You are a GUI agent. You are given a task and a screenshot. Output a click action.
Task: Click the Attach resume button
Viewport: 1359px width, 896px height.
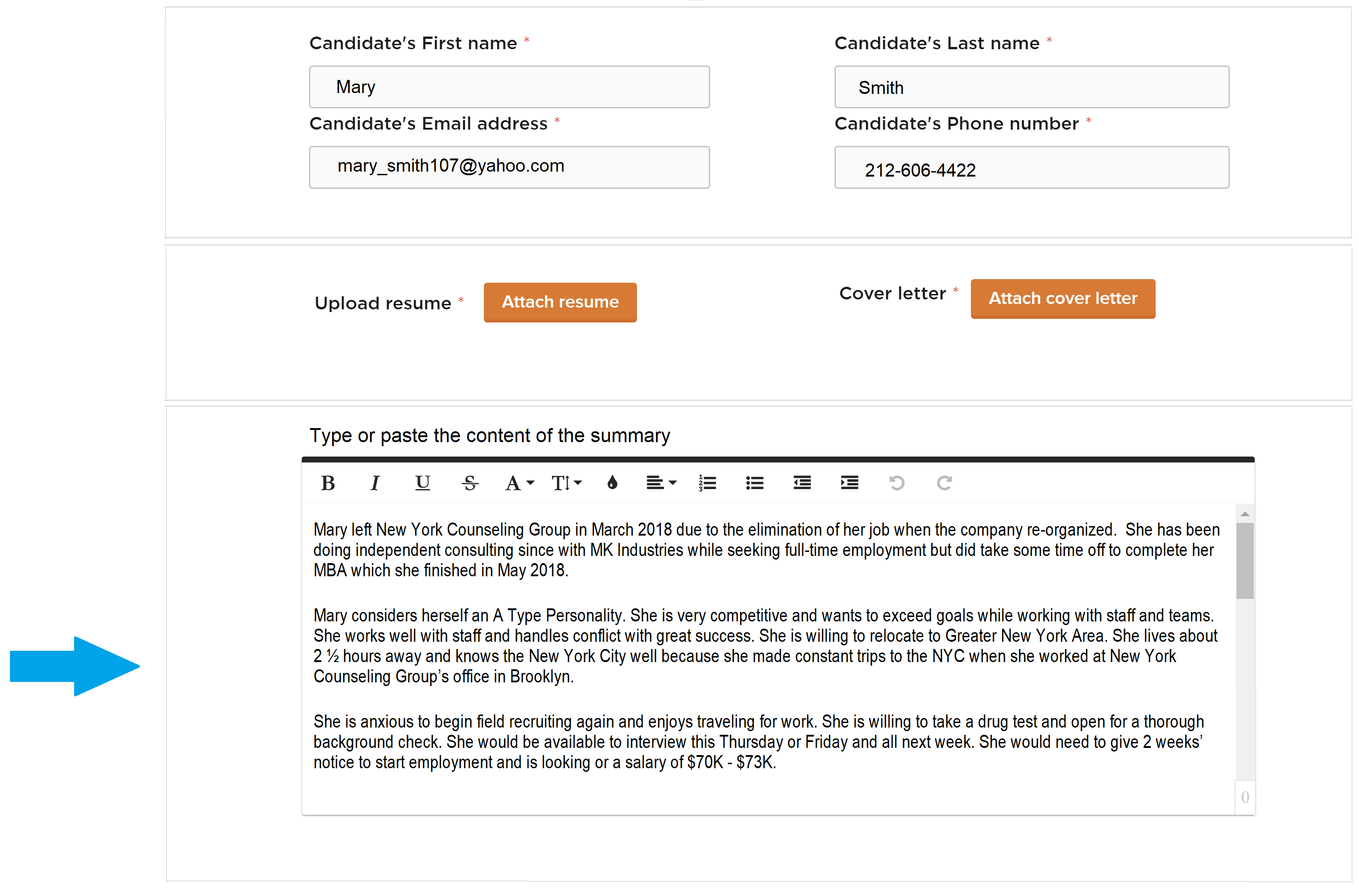(x=560, y=302)
